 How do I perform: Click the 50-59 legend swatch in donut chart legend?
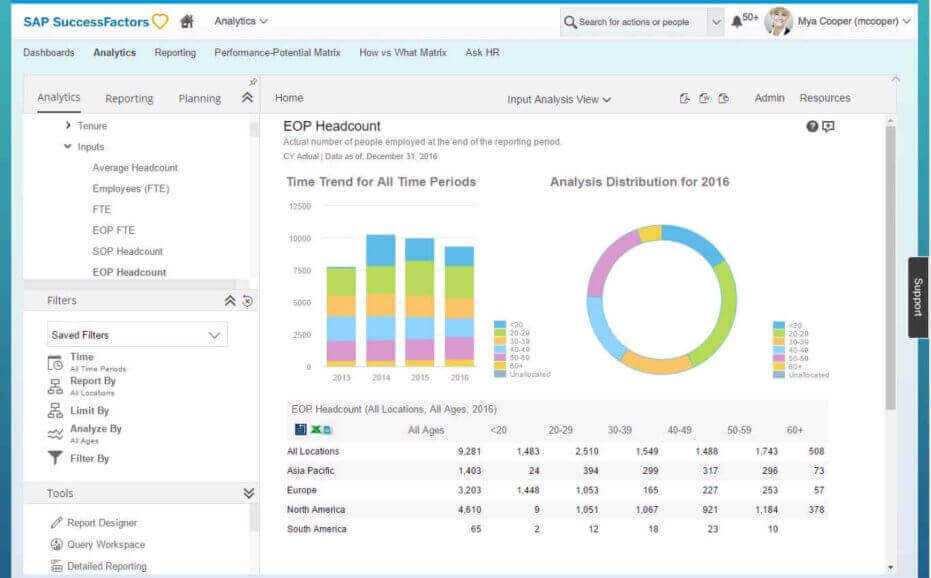[779, 358]
